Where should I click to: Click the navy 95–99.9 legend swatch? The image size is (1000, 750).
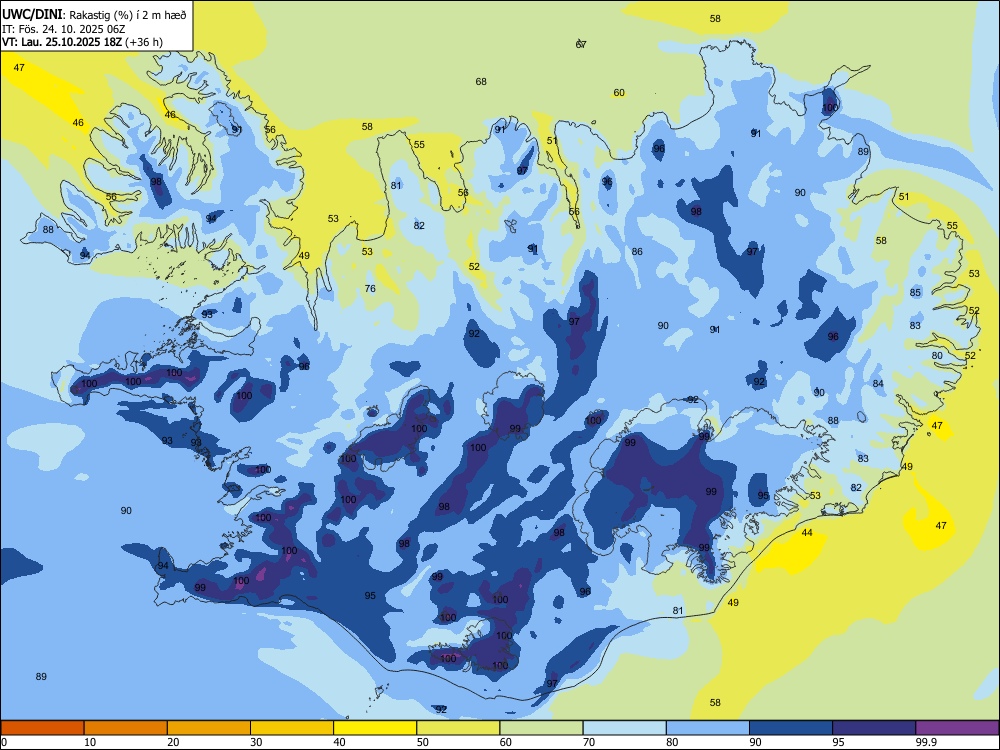[874, 728]
